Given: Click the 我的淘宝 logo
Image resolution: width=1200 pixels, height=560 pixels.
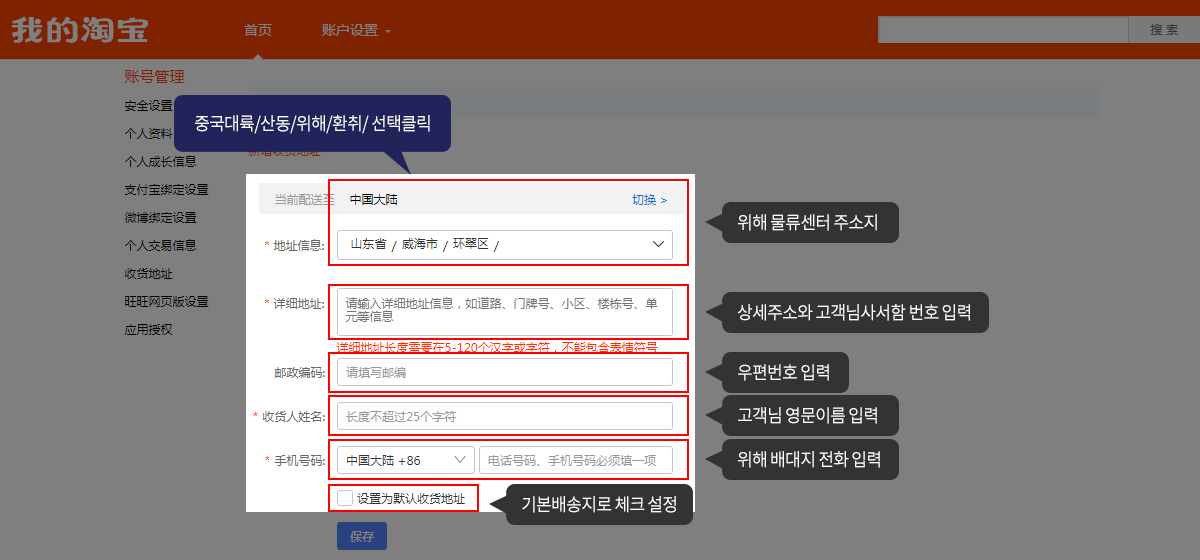Looking at the screenshot, I should pos(80,30).
